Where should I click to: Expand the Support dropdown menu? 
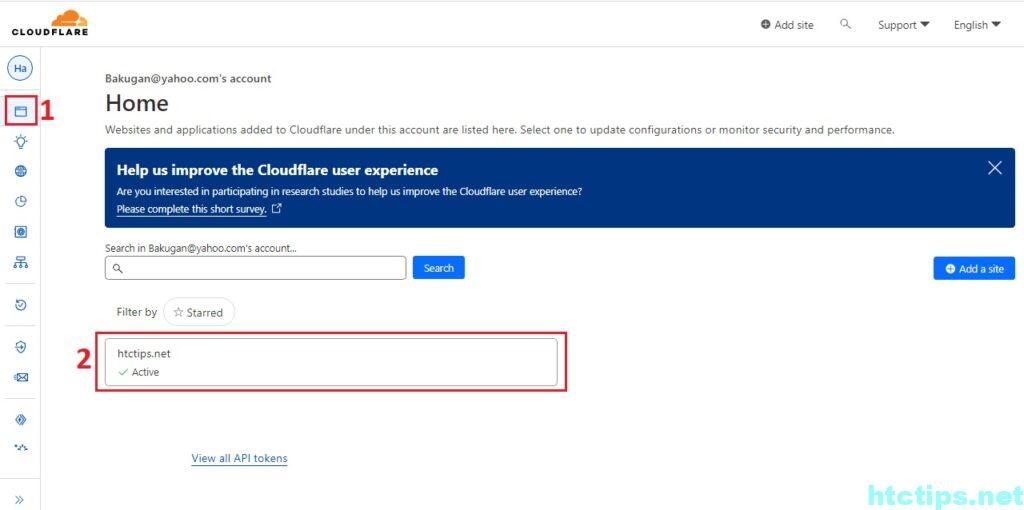pyautogui.click(x=903, y=25)
